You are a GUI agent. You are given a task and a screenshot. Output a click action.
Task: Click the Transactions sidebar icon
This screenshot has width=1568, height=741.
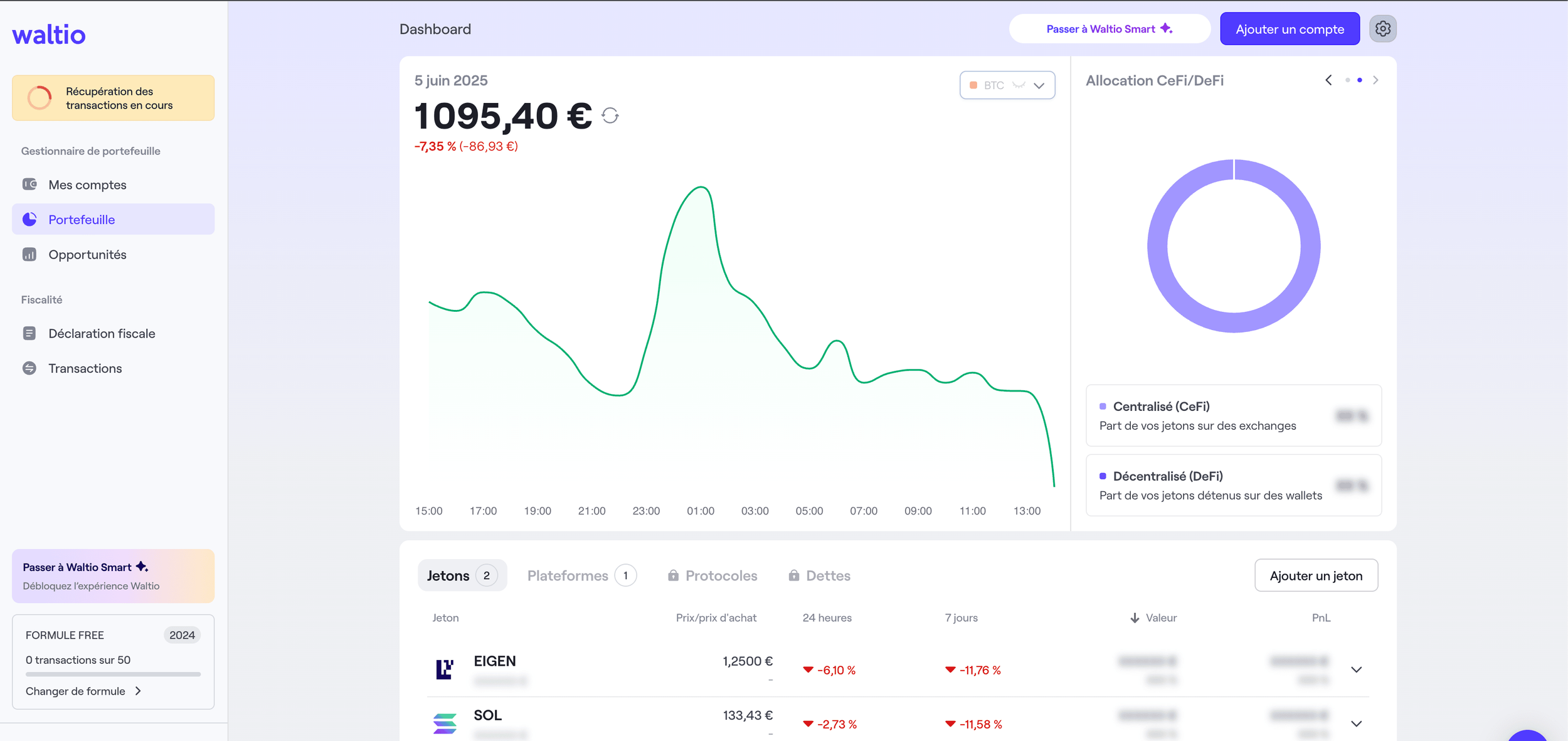pos(29,368)
